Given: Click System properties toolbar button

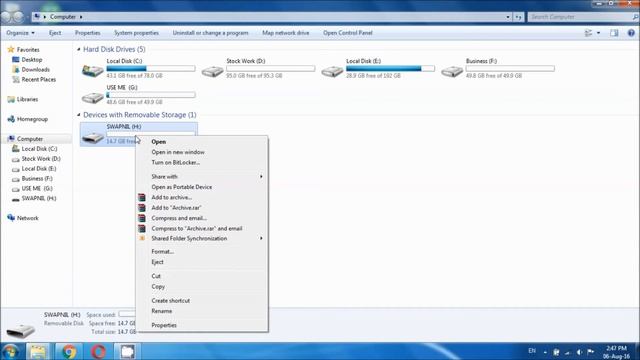Looking at the screenshot, I should tap(136, 33).
